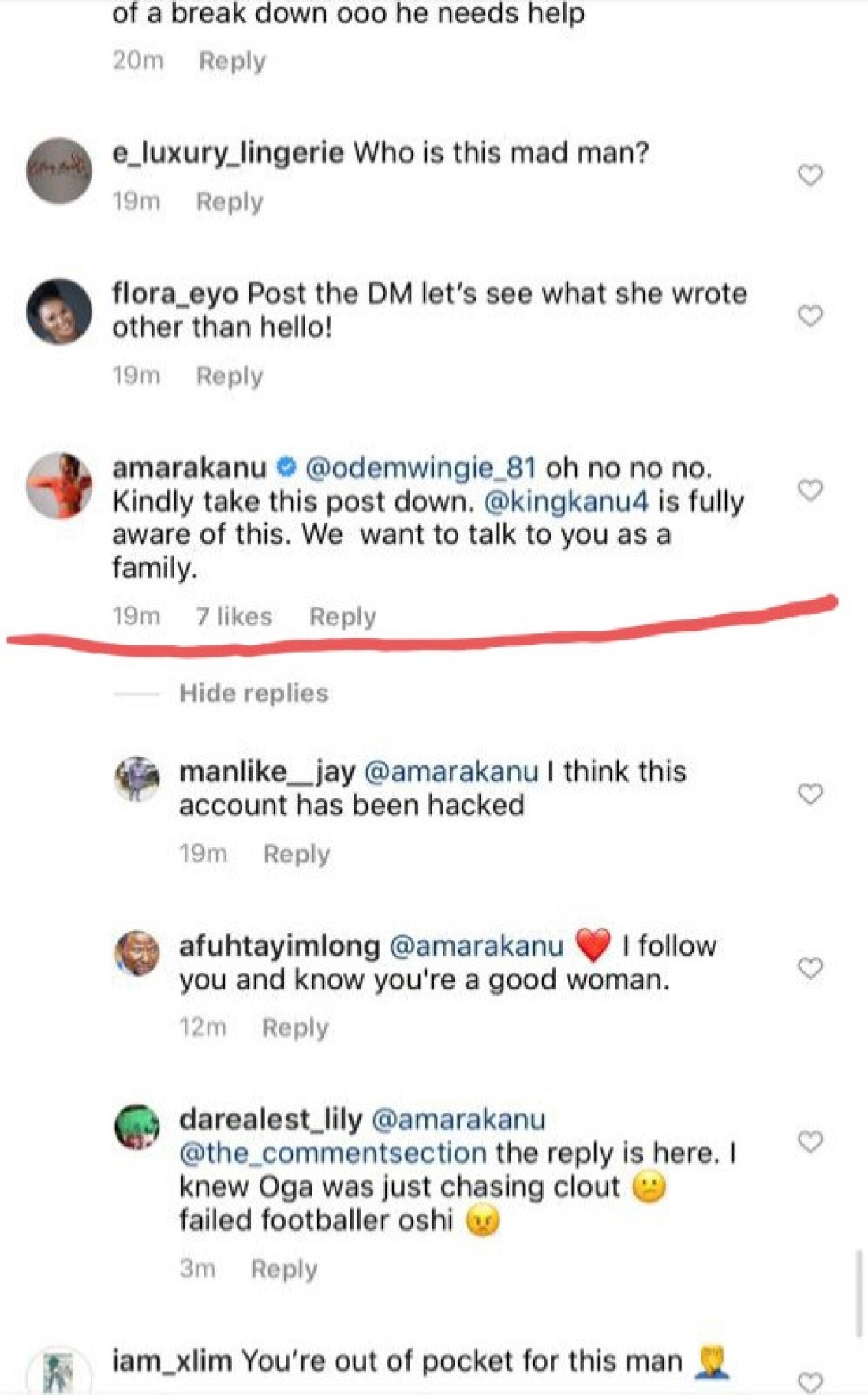Open flora_eyo's profile avatar

[x=59, y=311]
